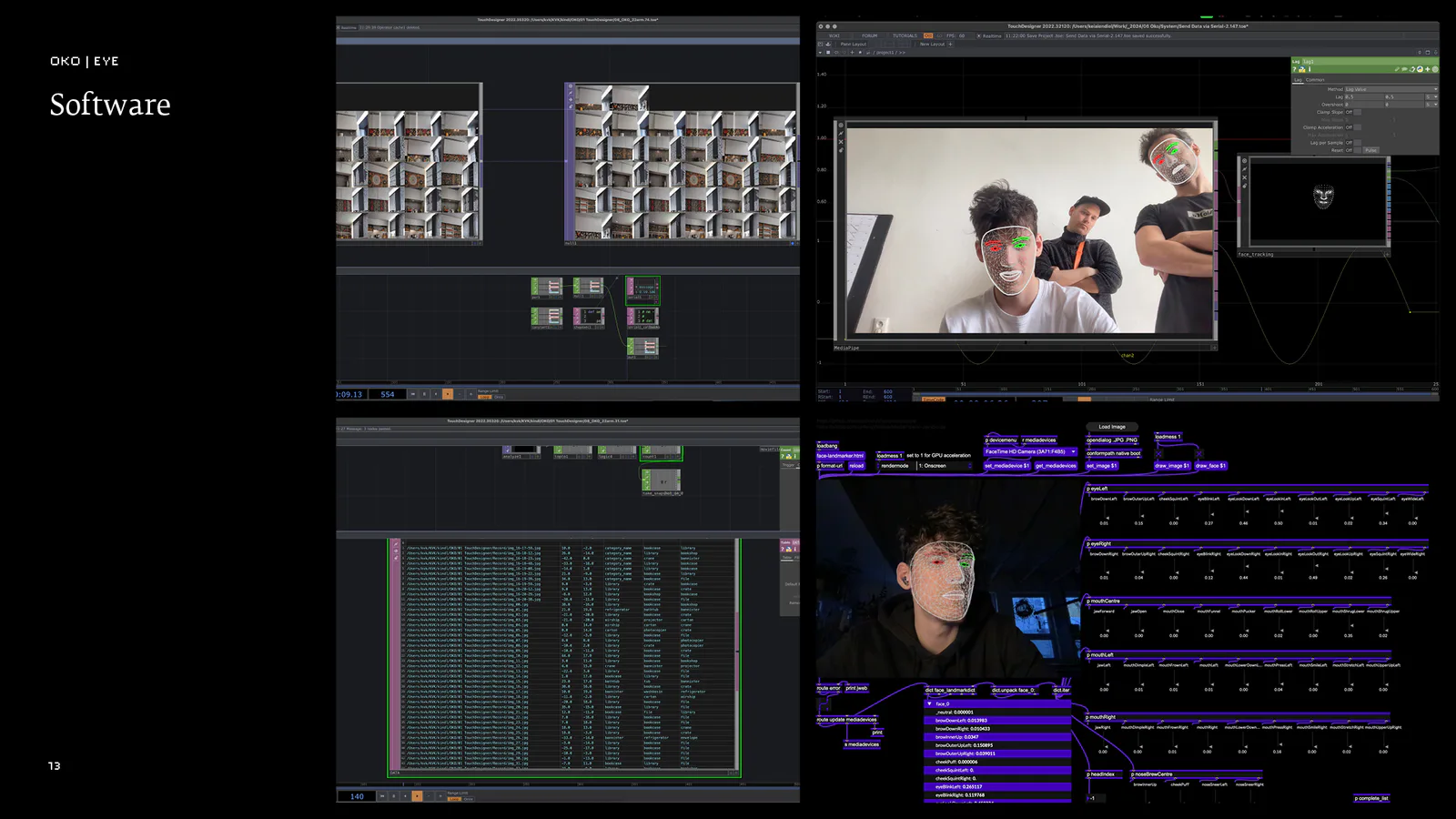
Task: Open the FORUM menu item
Action: [870, 35]
